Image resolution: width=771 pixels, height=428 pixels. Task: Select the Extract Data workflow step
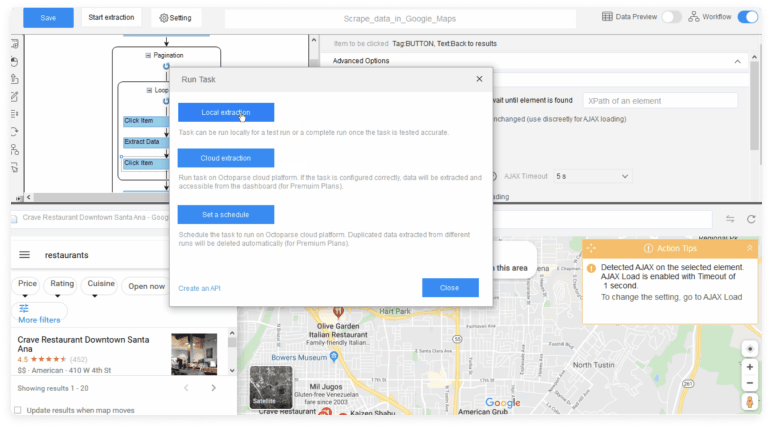coord(145,142)
